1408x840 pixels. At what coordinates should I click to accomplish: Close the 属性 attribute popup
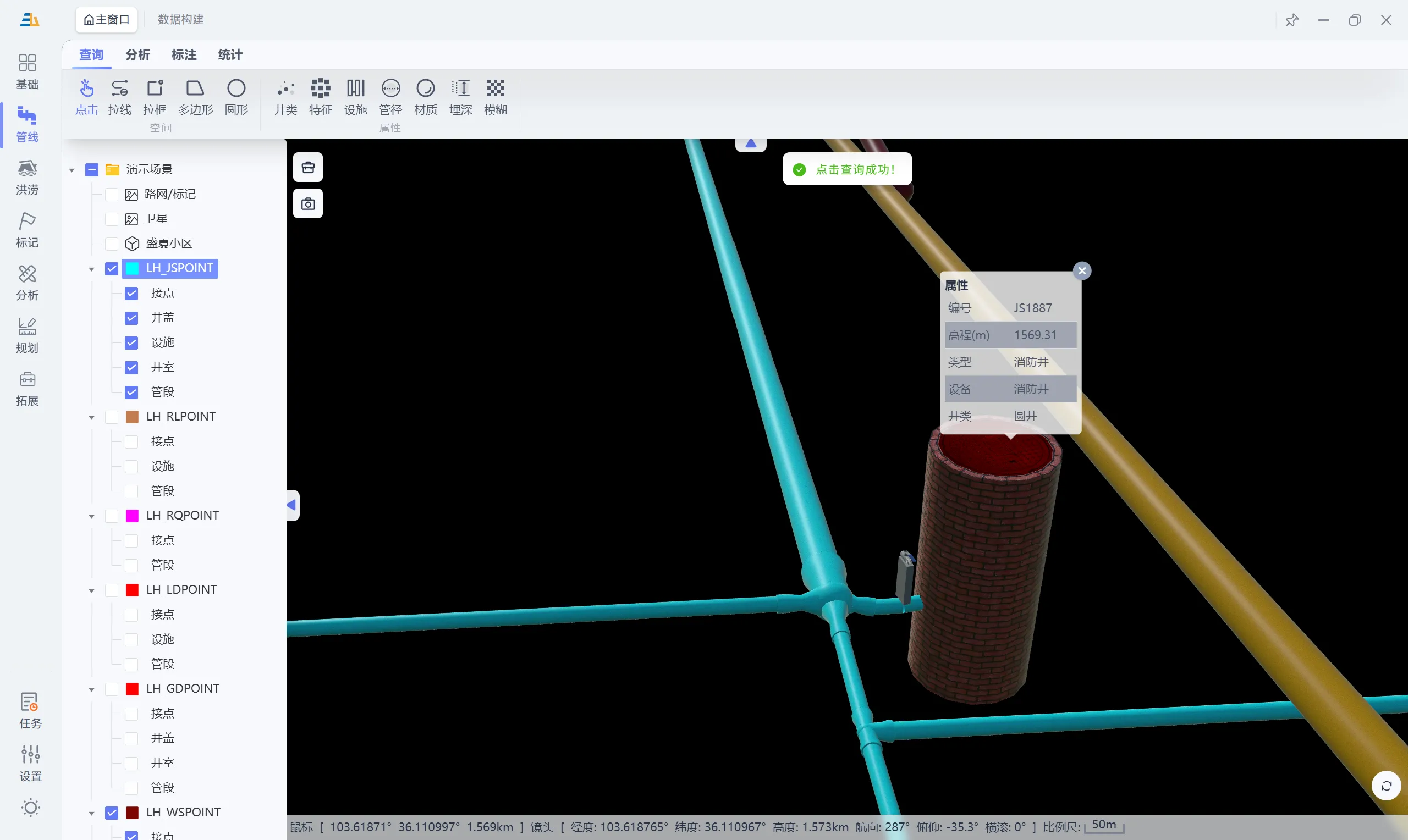pos(1082,270)
